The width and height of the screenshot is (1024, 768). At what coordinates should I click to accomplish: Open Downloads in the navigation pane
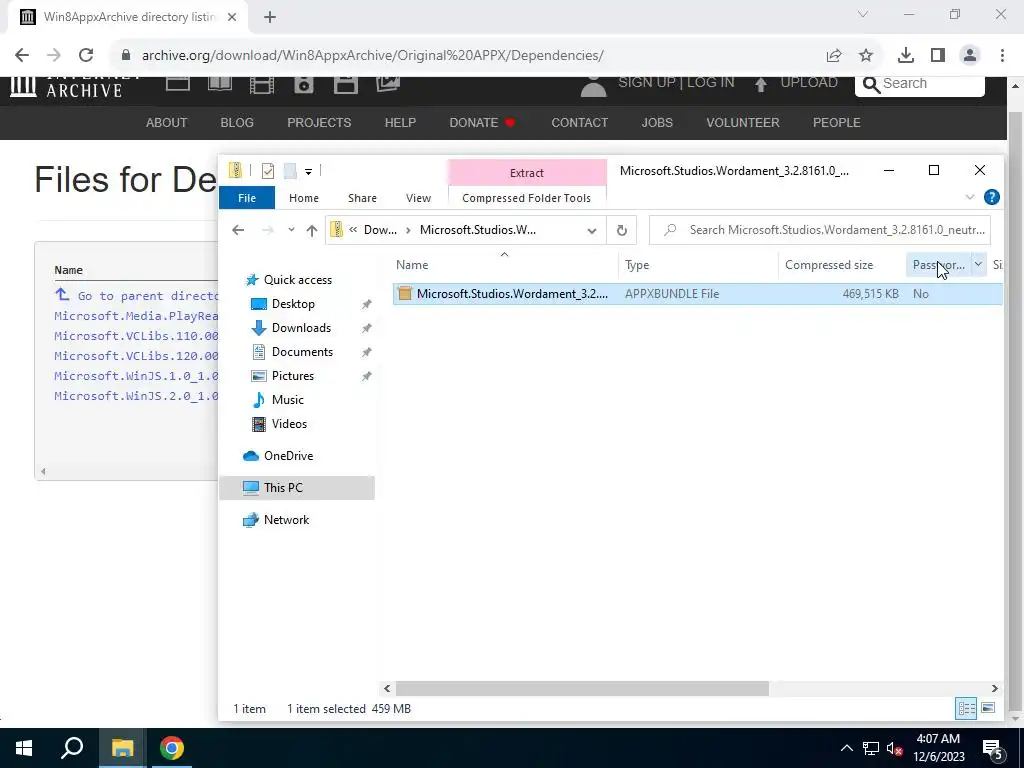301,328
